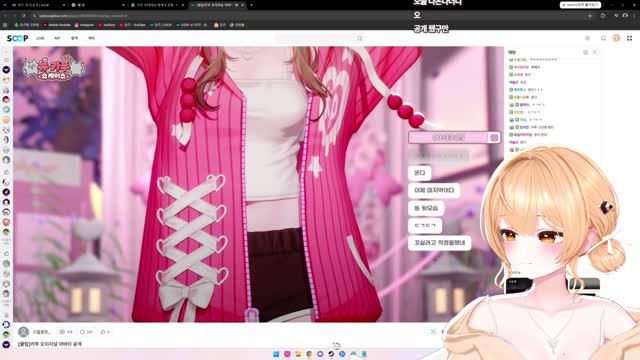Click the Gemini button in title bar
The height and width of the screenshot is (360, 640).
[x=580, y=5]
